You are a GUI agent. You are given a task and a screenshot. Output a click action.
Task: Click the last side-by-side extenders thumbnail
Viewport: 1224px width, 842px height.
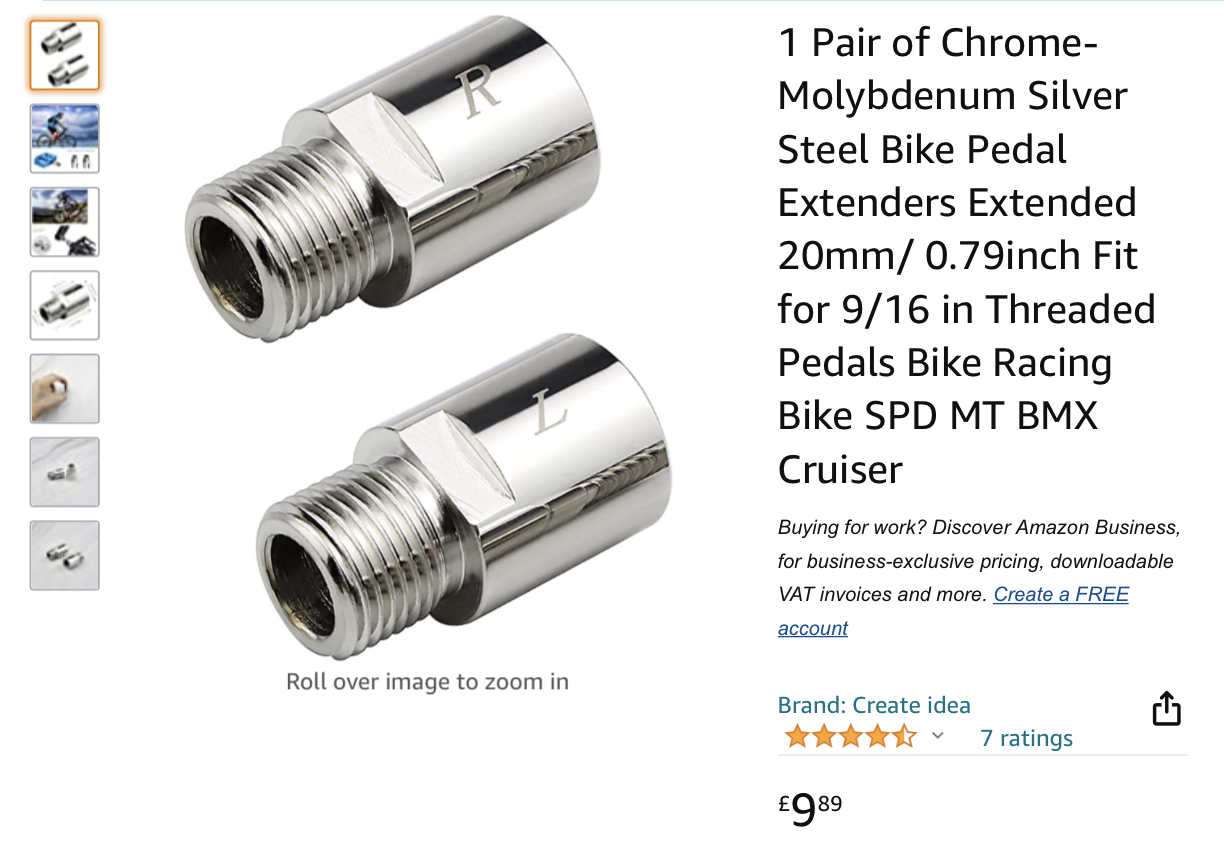click(x=64, y=555)
